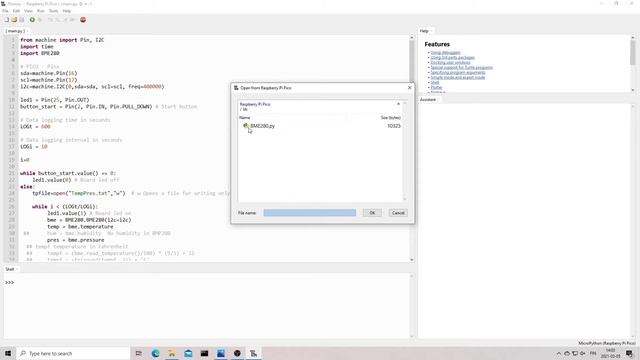Image resolution: width=640 pixels, height=360 pixels.
Task: Open Mail app from the taskbar
Action: click(188, 353)
